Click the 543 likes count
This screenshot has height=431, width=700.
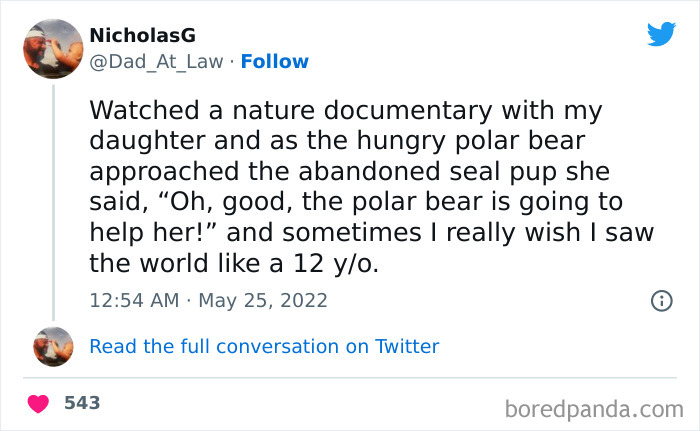tap(82, 404)
